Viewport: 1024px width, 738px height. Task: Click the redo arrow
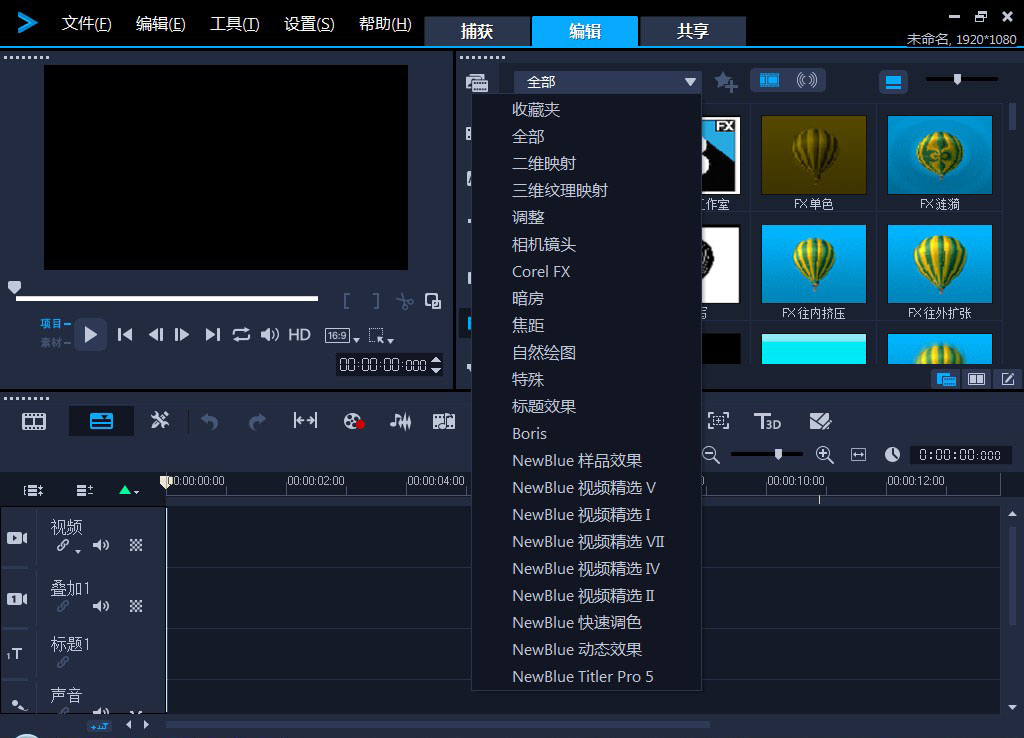point(257,421)
